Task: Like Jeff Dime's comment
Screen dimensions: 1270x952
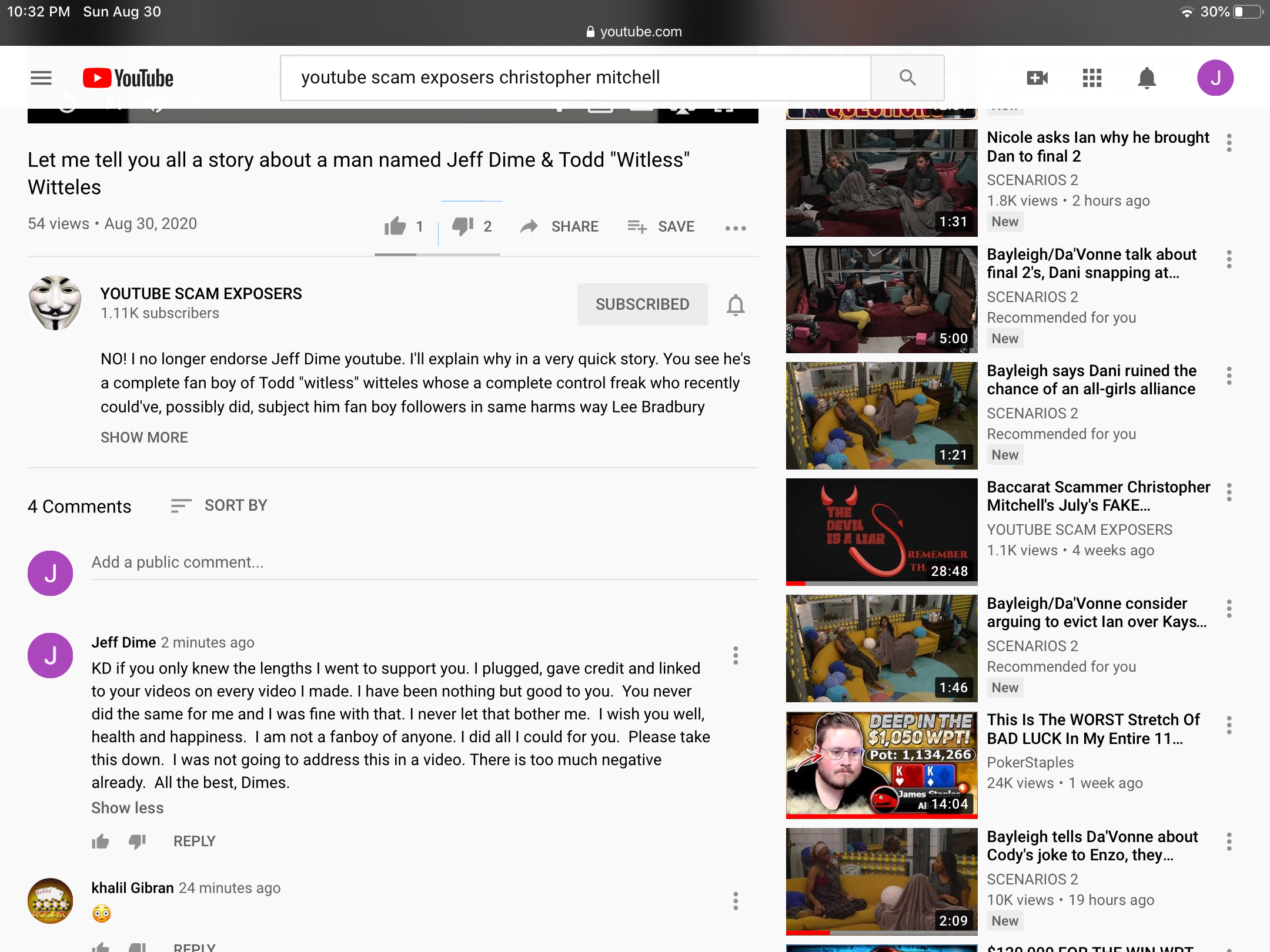Action: click(x=101, y=842)
